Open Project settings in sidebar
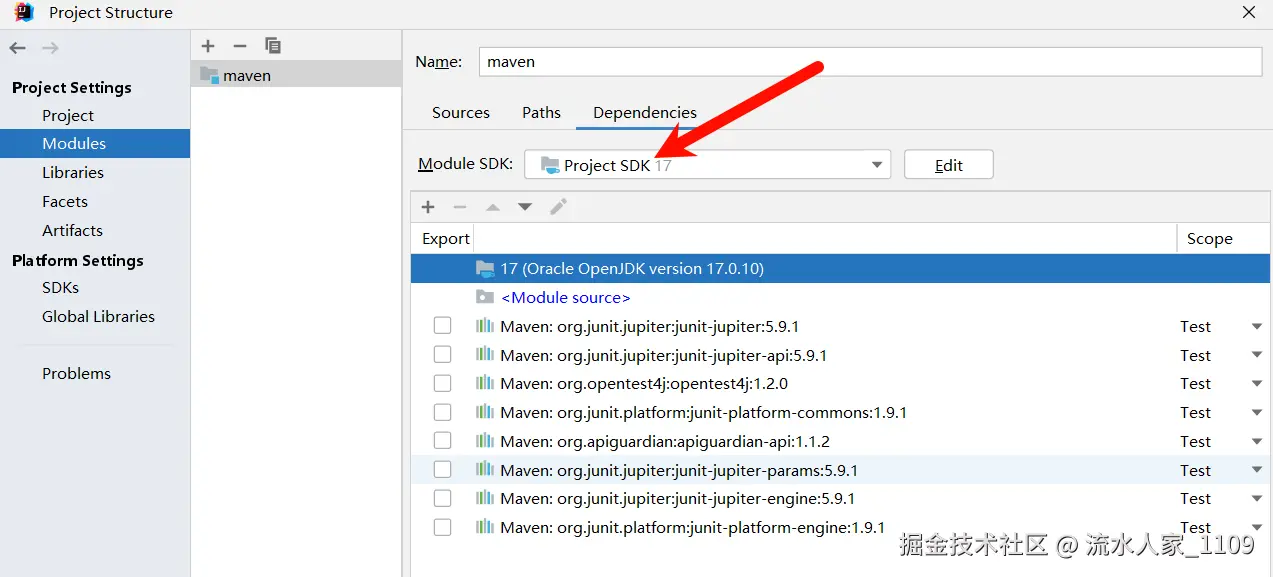 68,115
